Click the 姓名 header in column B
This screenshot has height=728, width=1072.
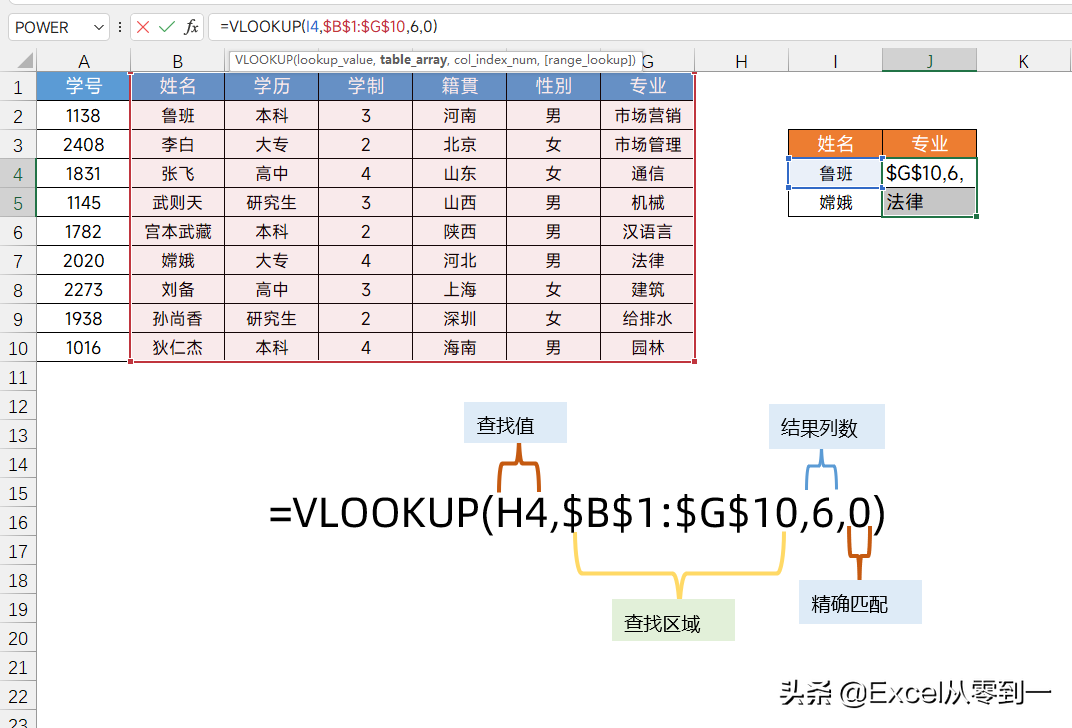point(177,86)
